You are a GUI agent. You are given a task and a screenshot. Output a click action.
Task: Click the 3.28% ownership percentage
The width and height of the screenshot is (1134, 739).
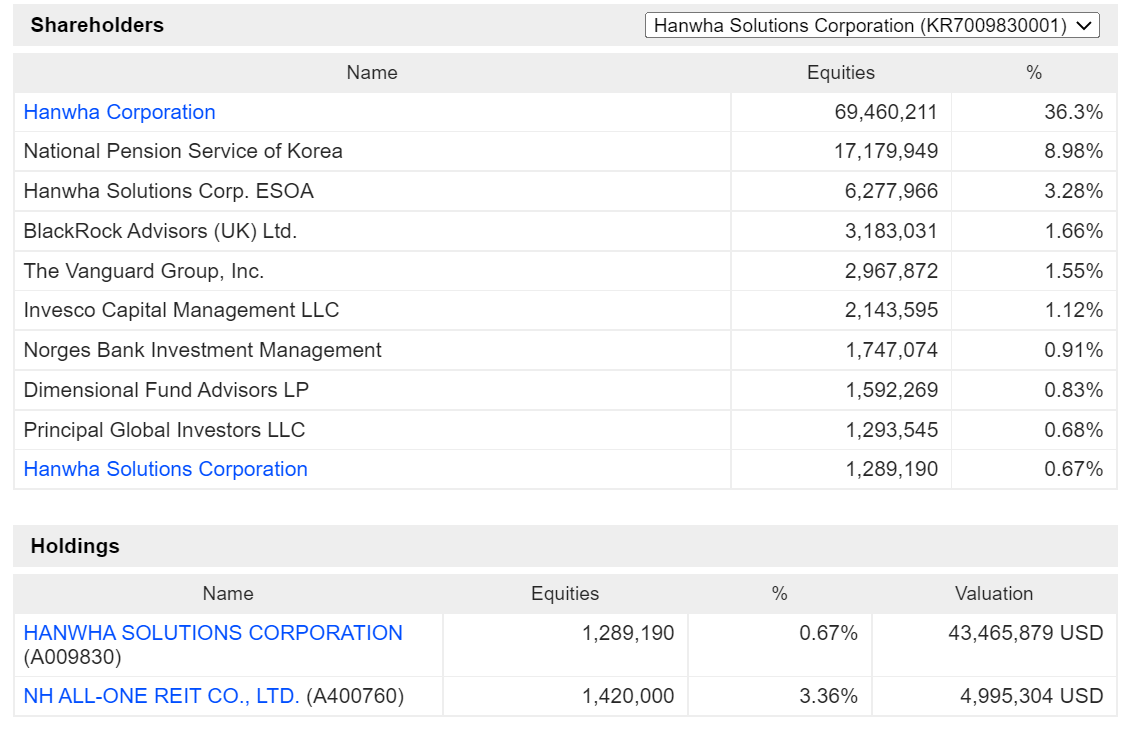[1073, 191]
